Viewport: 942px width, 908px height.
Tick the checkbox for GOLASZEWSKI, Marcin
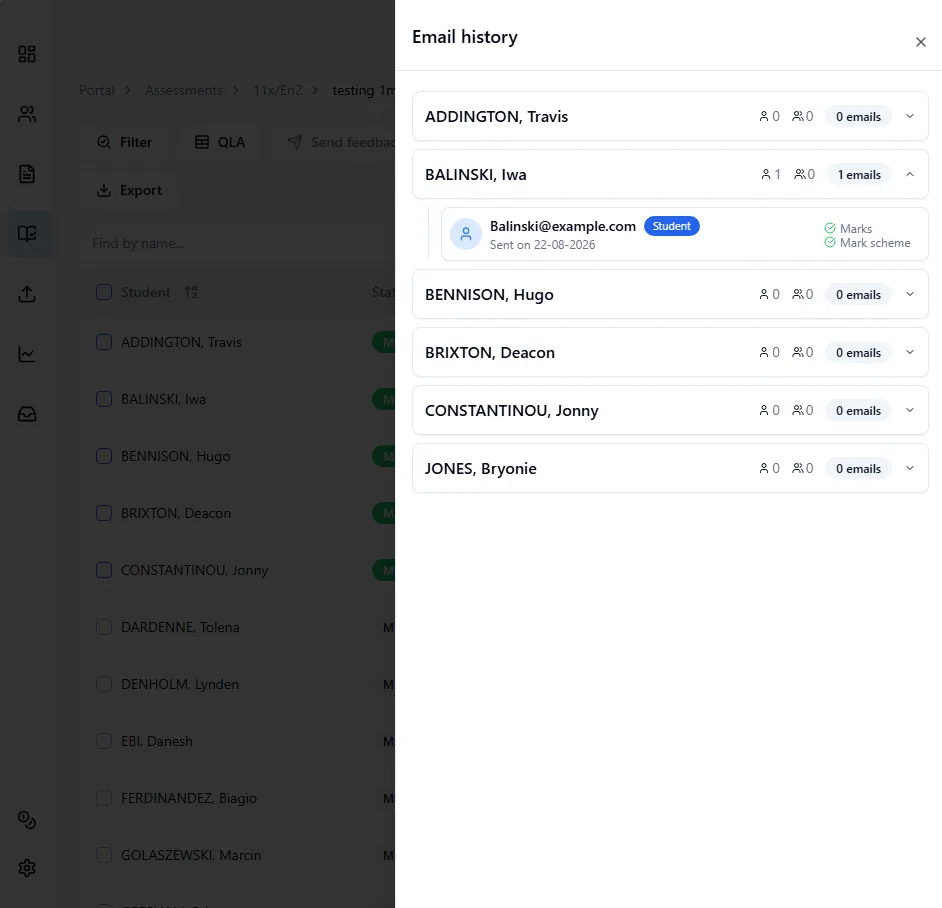tap(104, 855)
